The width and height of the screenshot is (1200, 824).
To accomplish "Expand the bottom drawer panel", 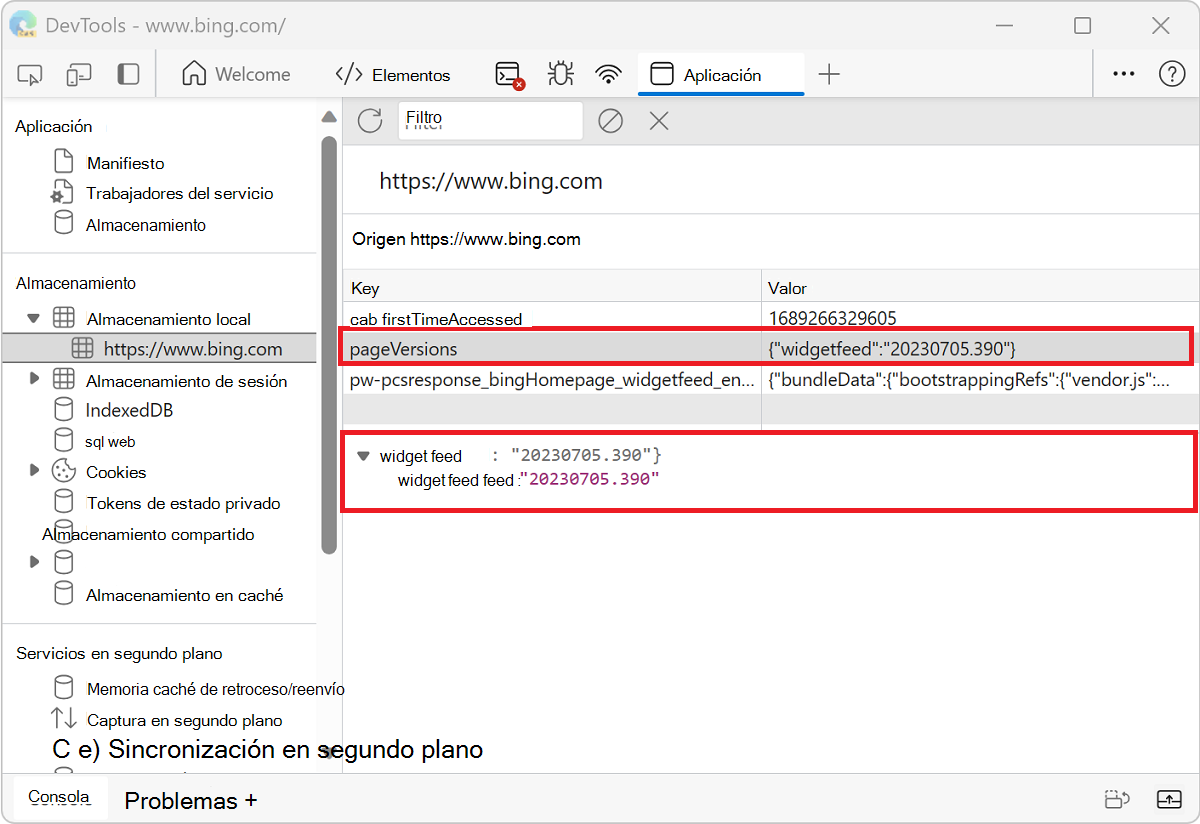I will pyautogui.click(x=1169, y=799).
